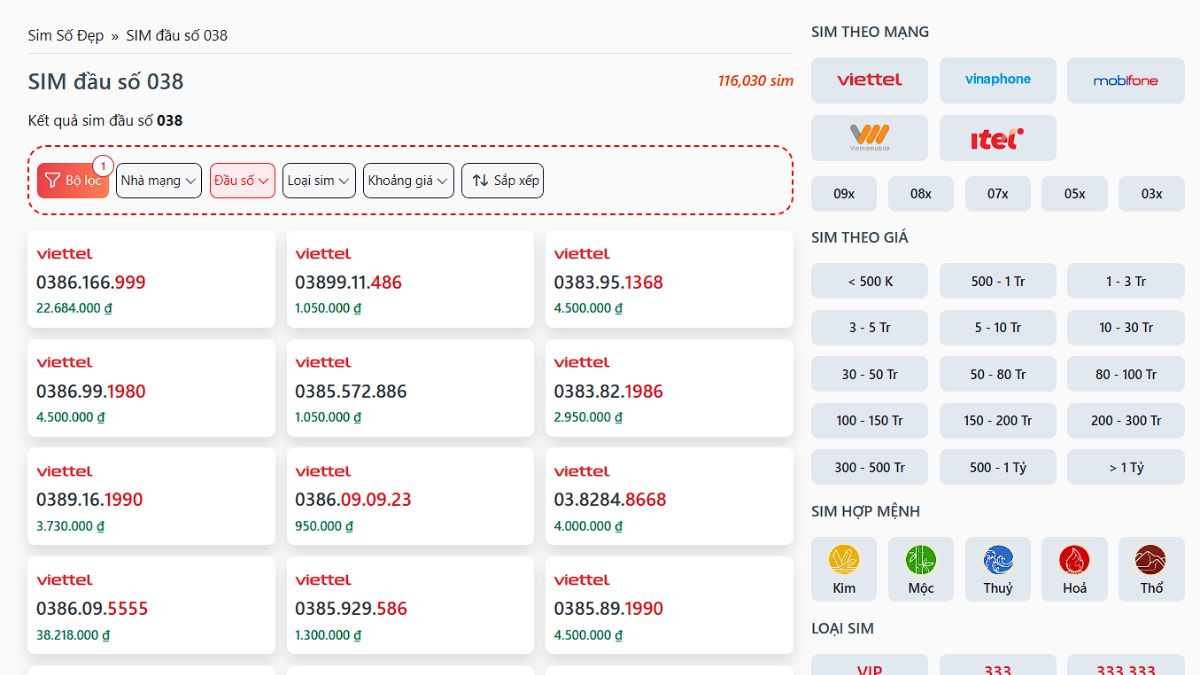Filter by 09x prefix
Screen dimensions: 1200x675
844,194
